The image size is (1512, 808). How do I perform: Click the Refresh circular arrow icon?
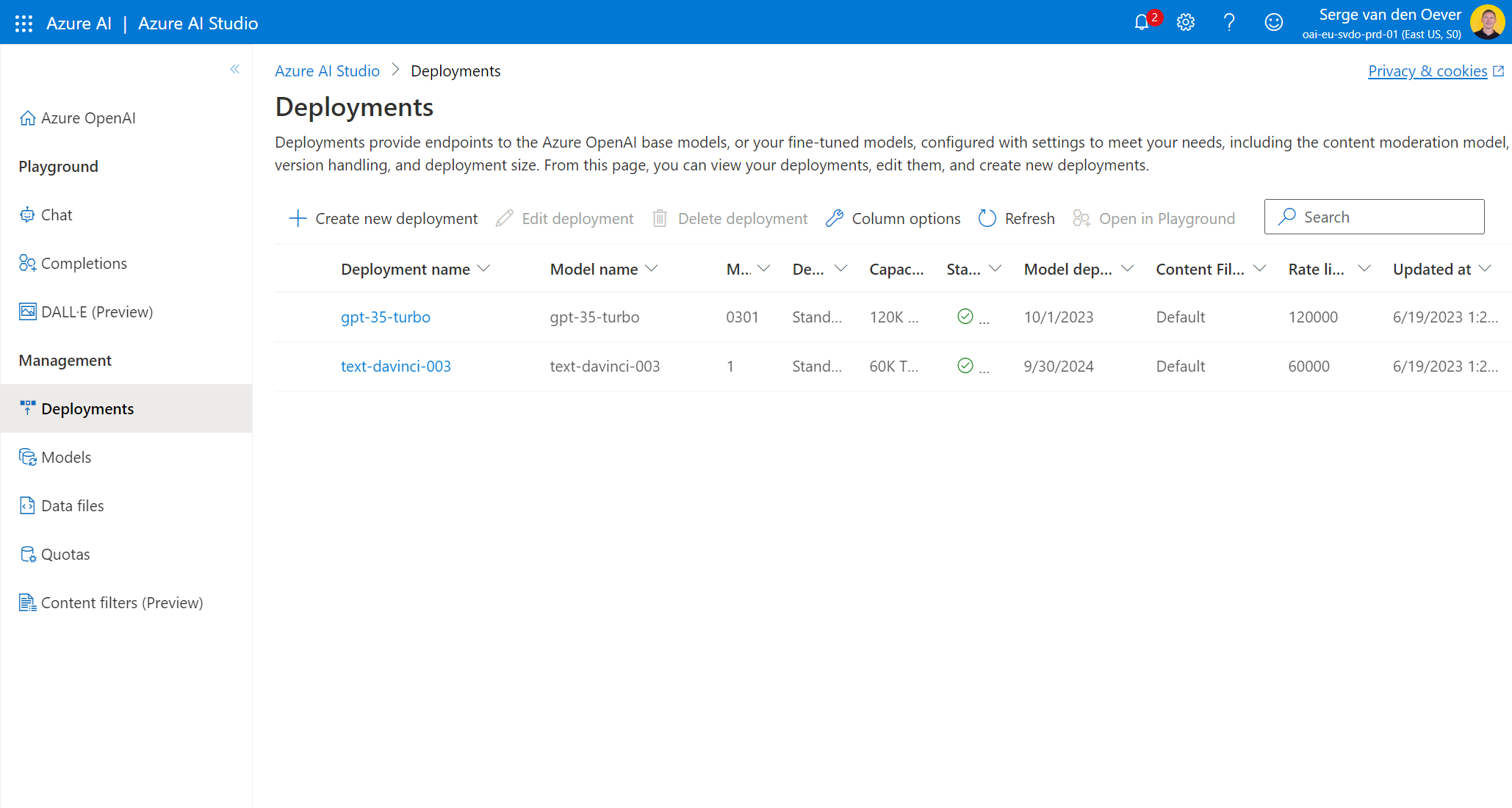(987, 218)
